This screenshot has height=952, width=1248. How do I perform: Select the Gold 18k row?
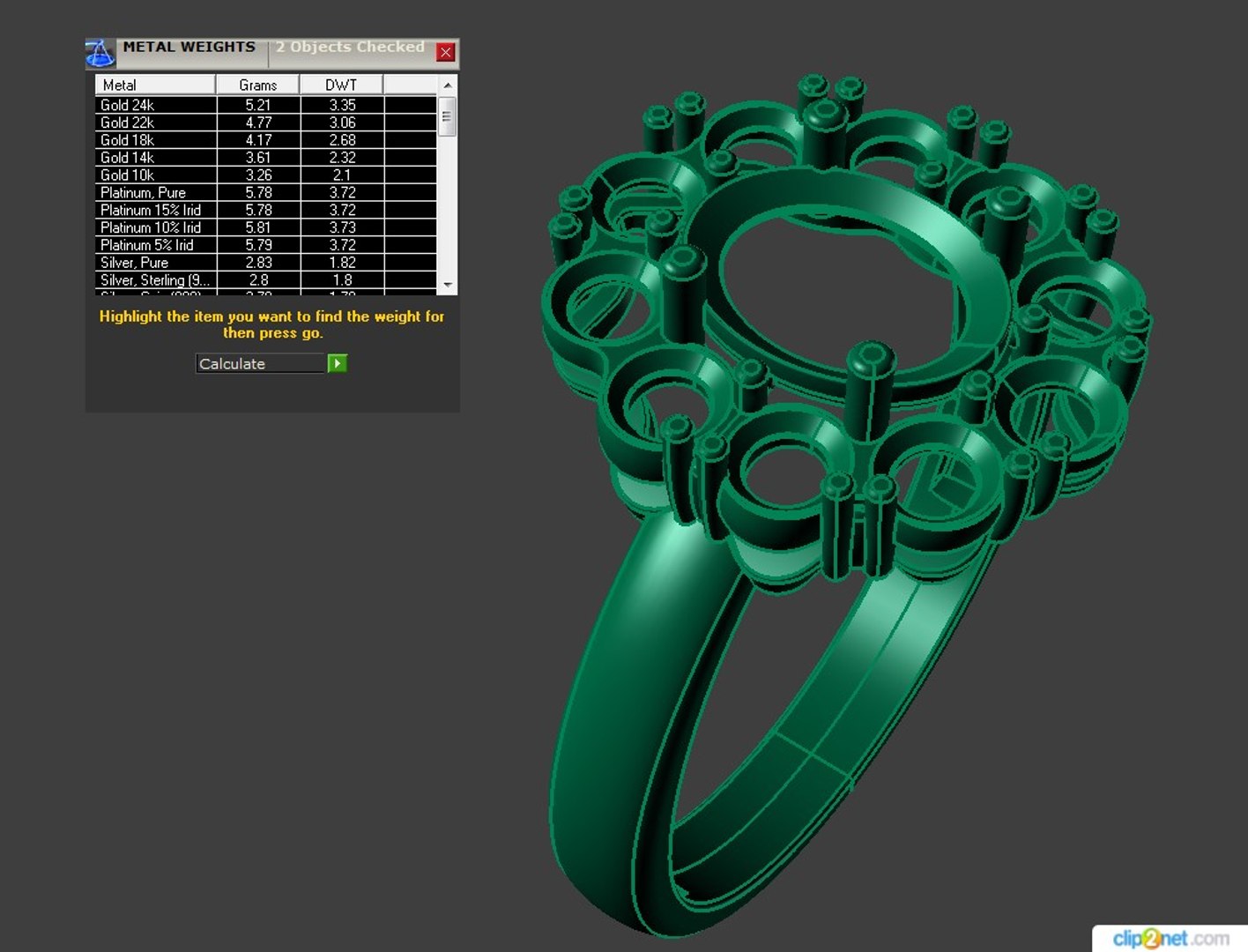[266, 140]
